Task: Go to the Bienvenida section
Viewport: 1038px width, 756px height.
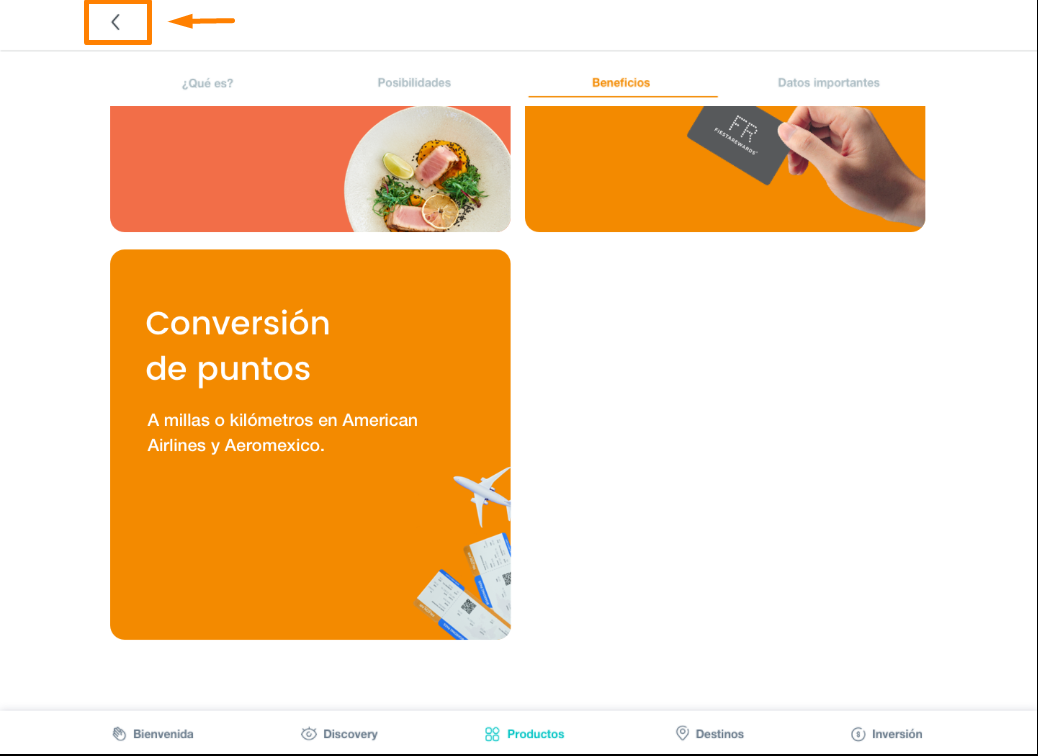Action: tap(163, 733)
